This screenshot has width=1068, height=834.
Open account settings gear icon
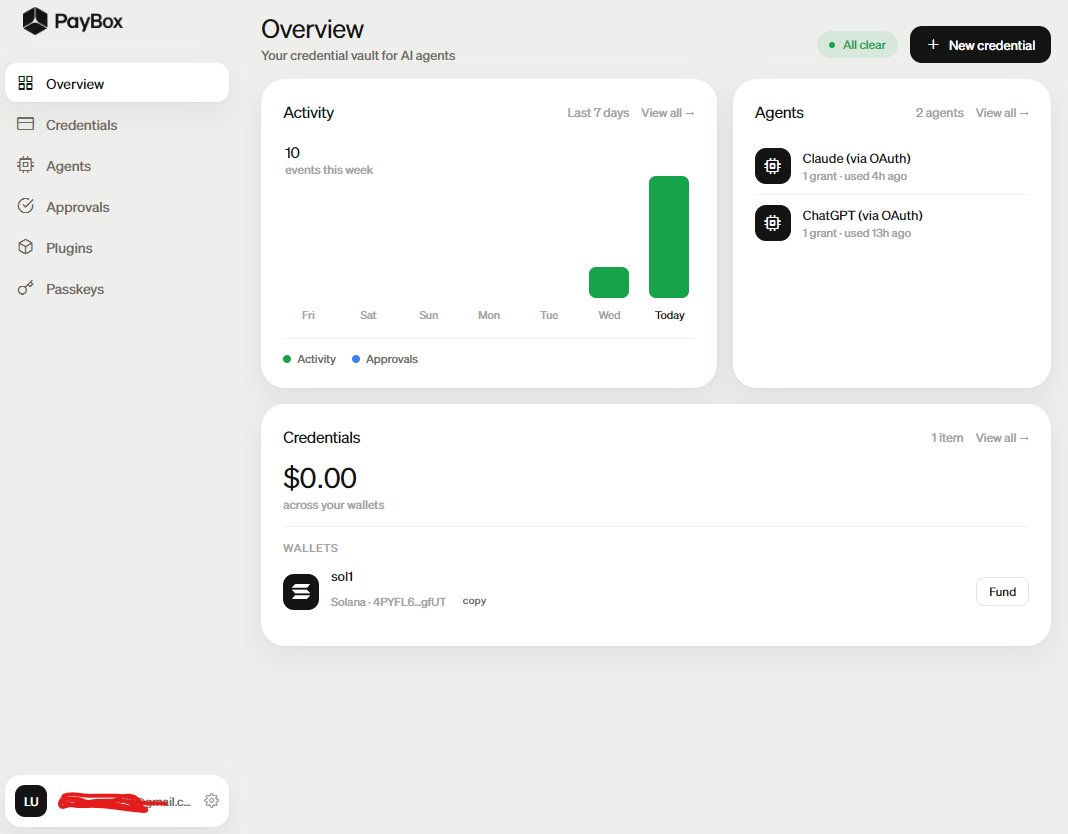click(212, 801)
